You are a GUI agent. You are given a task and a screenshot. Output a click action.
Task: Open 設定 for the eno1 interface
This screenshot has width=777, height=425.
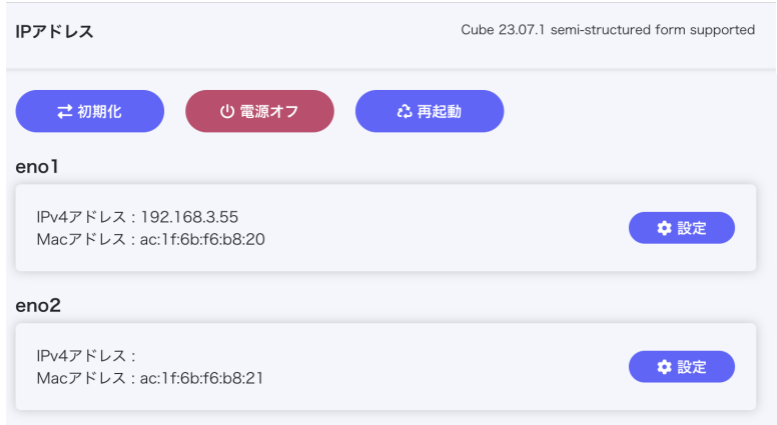(681, 228)
